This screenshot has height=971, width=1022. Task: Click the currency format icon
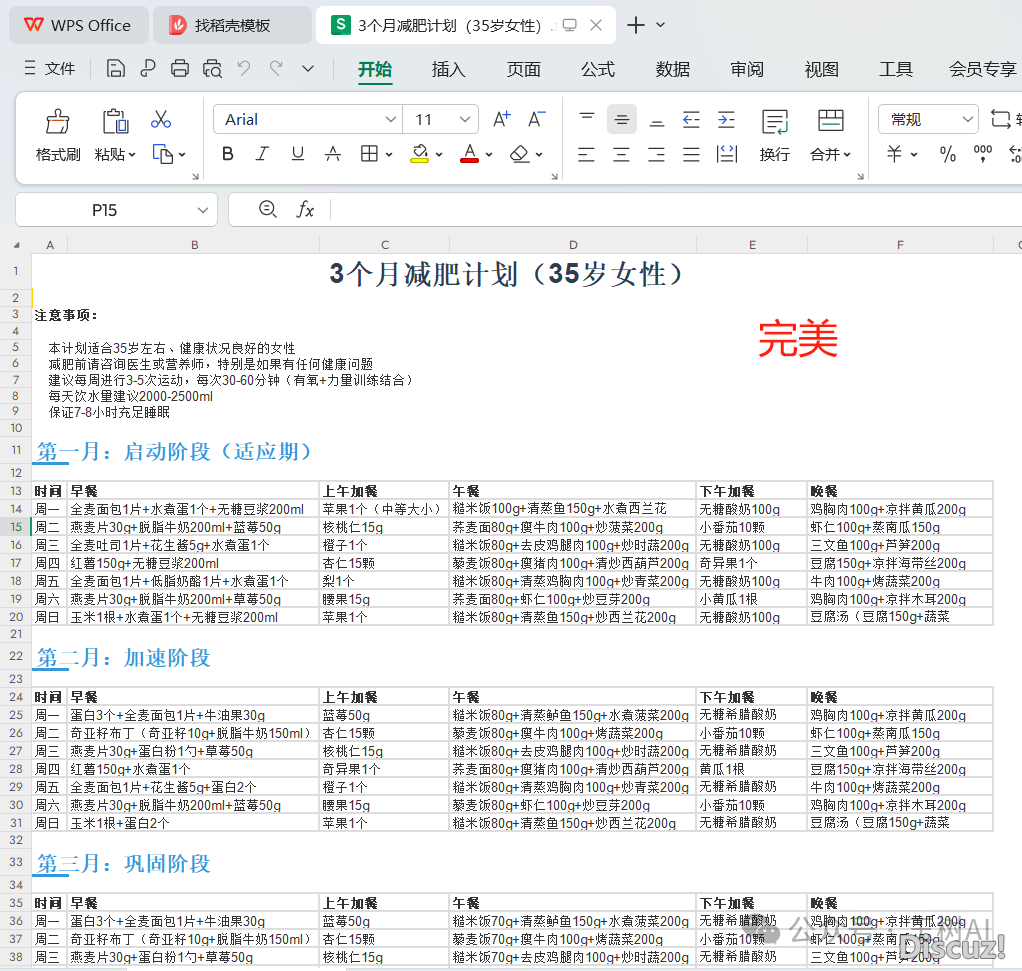point(894,154)
